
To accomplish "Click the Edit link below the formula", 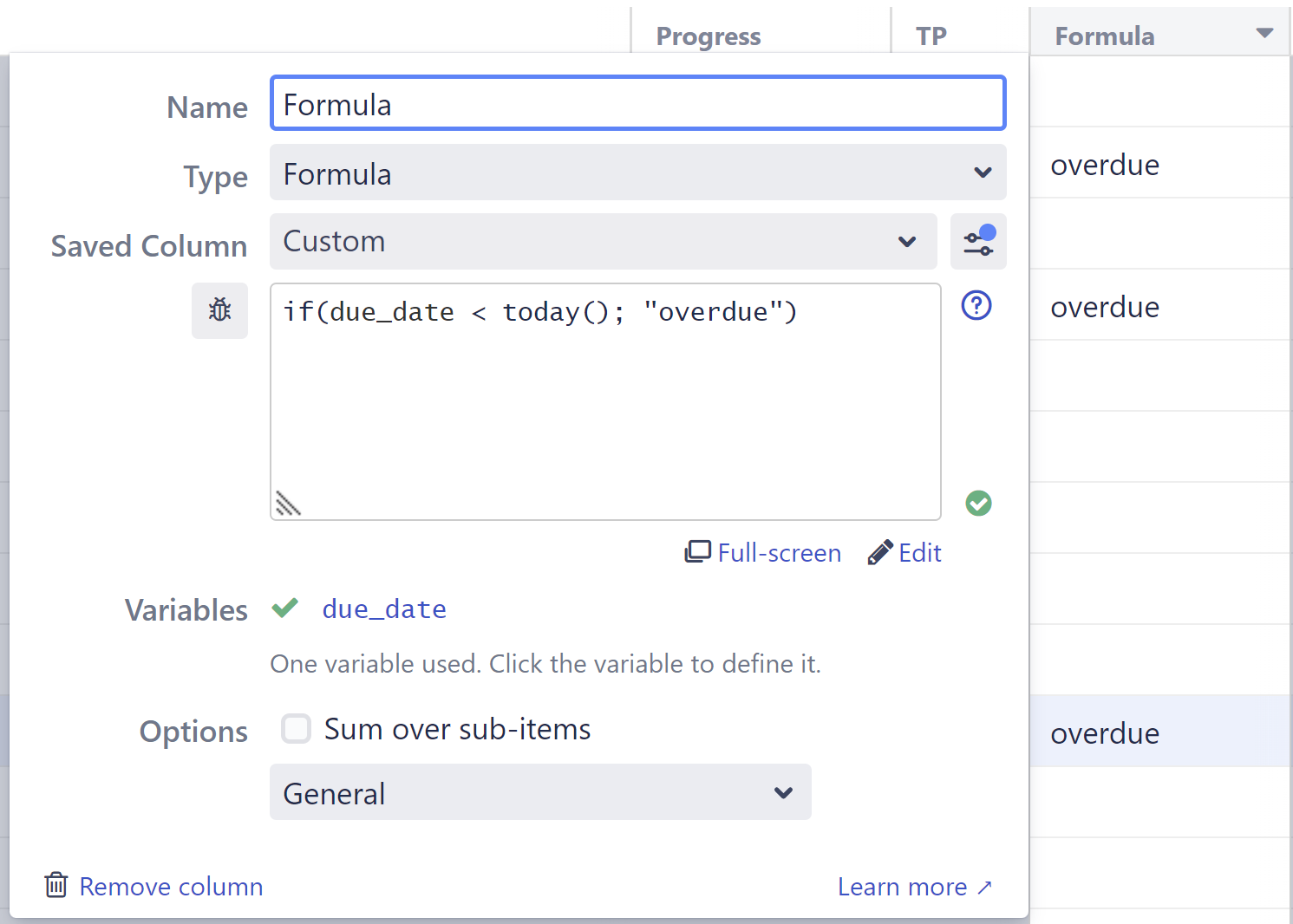I will point(919,552).
